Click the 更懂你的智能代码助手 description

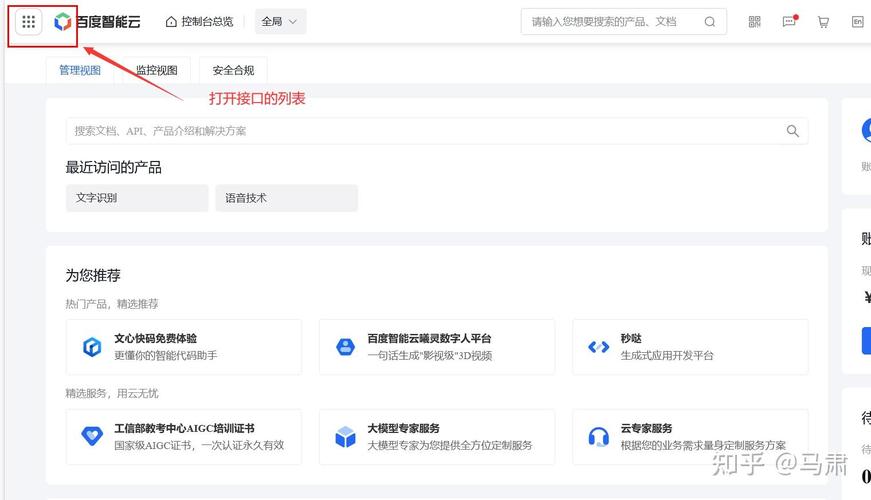166,356
